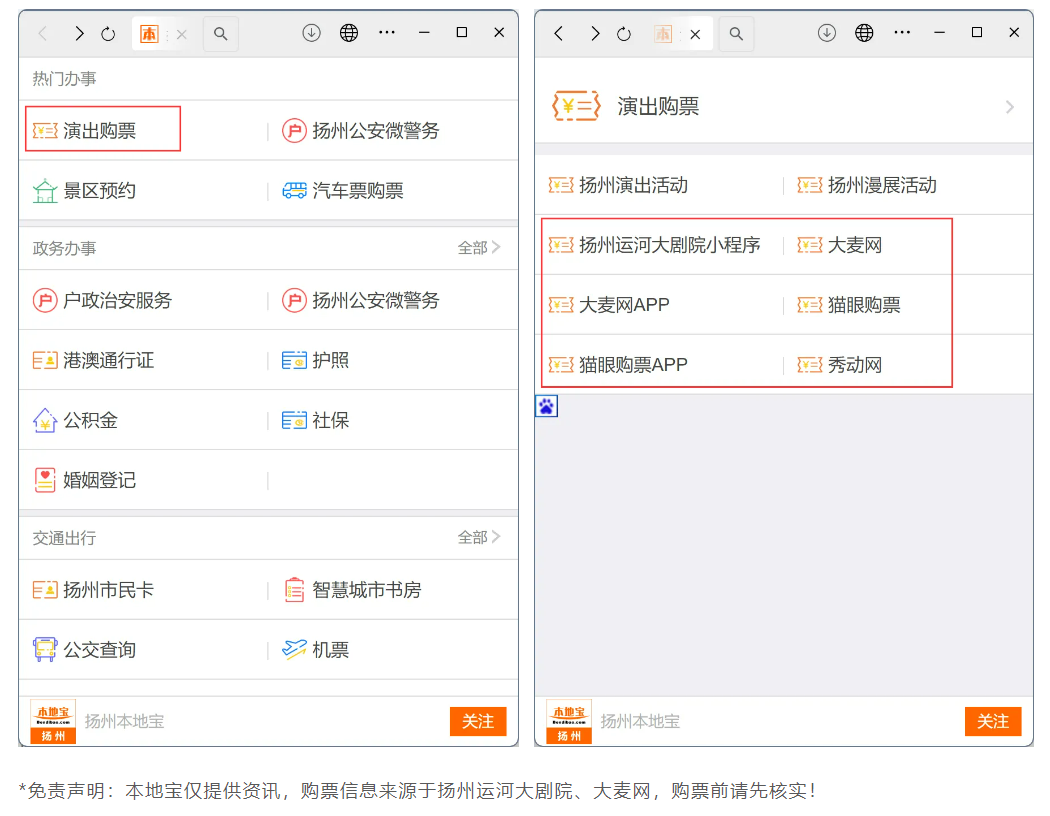The width and height of the screenshot is (1050, 816).
Task: Click download icon in right window
Action: tap(827, 32)
